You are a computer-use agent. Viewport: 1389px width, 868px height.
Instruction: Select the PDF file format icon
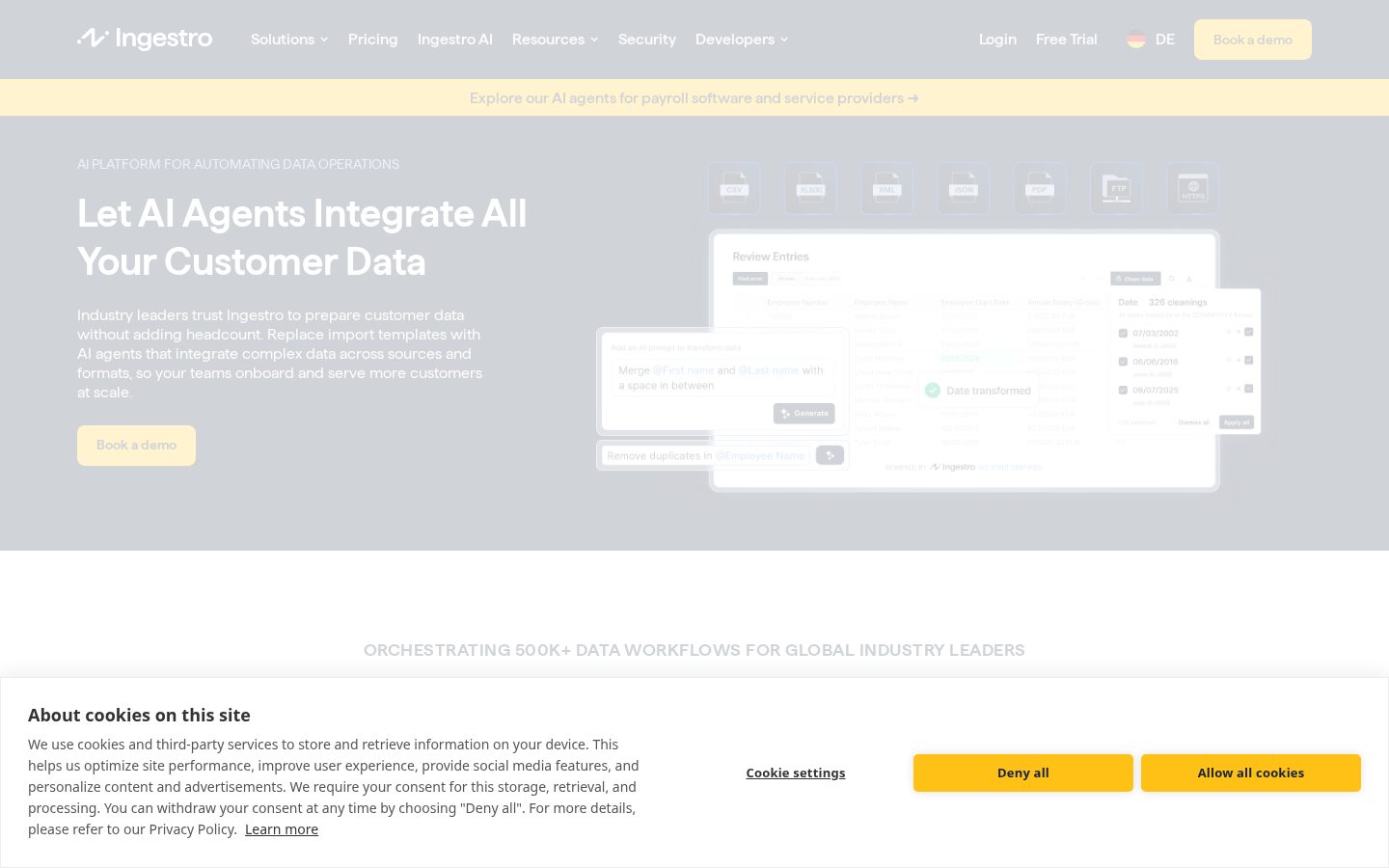coord(1039,188)
